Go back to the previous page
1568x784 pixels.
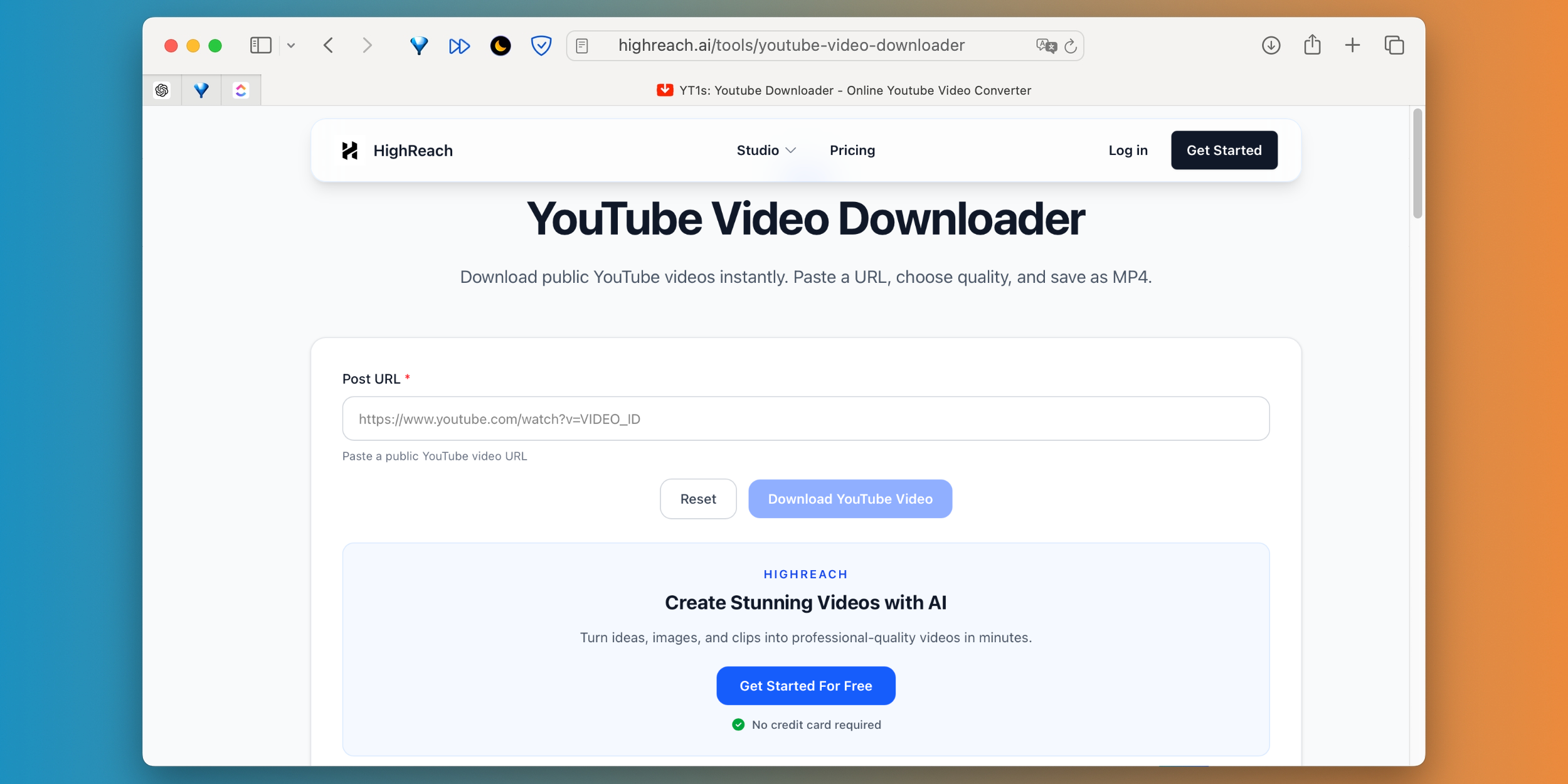(x=328, y=45)
